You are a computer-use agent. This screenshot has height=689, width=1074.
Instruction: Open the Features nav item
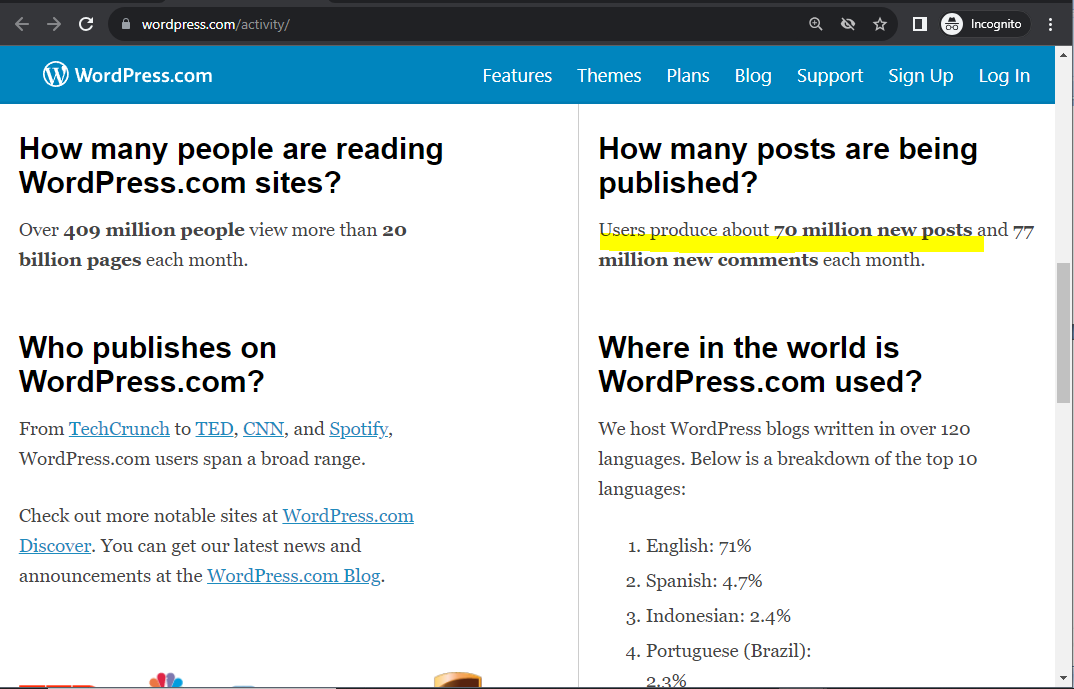click(517, 75)
